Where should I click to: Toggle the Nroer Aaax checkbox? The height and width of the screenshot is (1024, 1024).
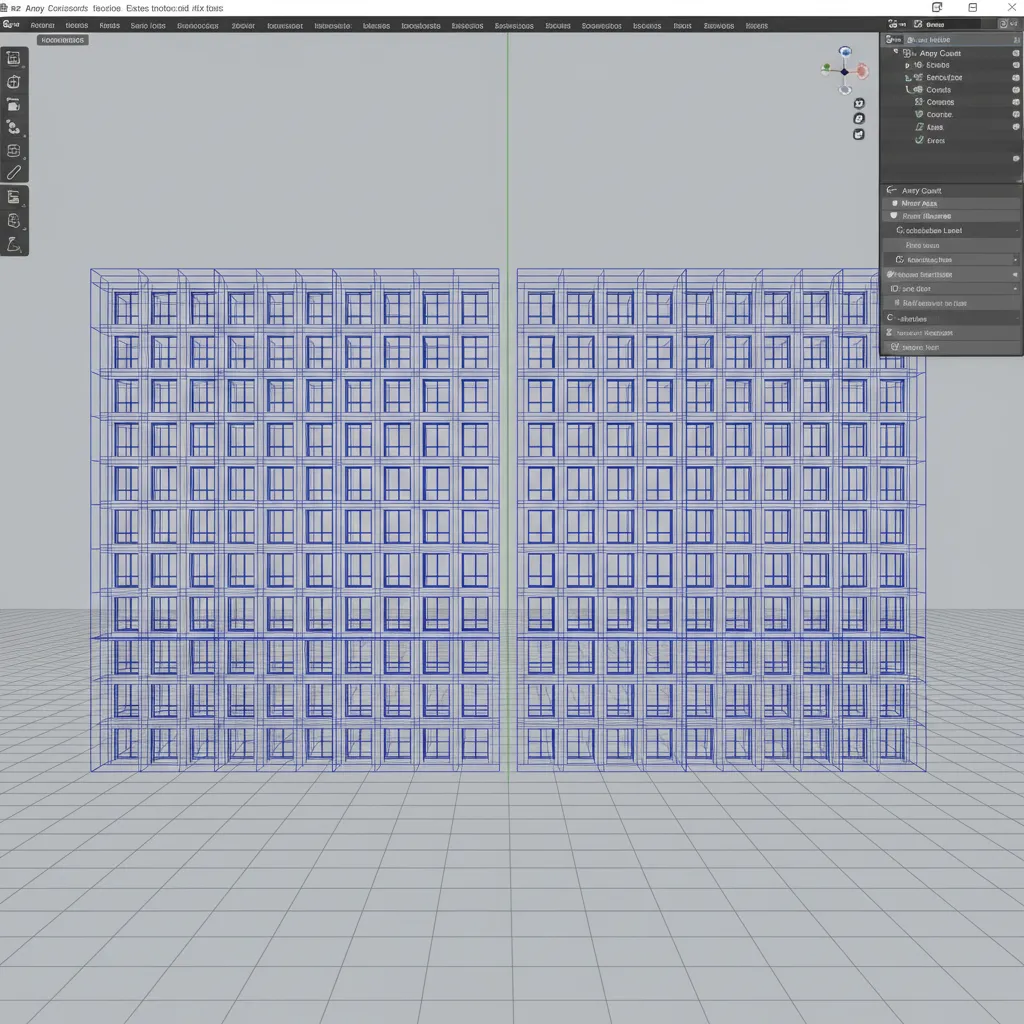click(895, 203)
